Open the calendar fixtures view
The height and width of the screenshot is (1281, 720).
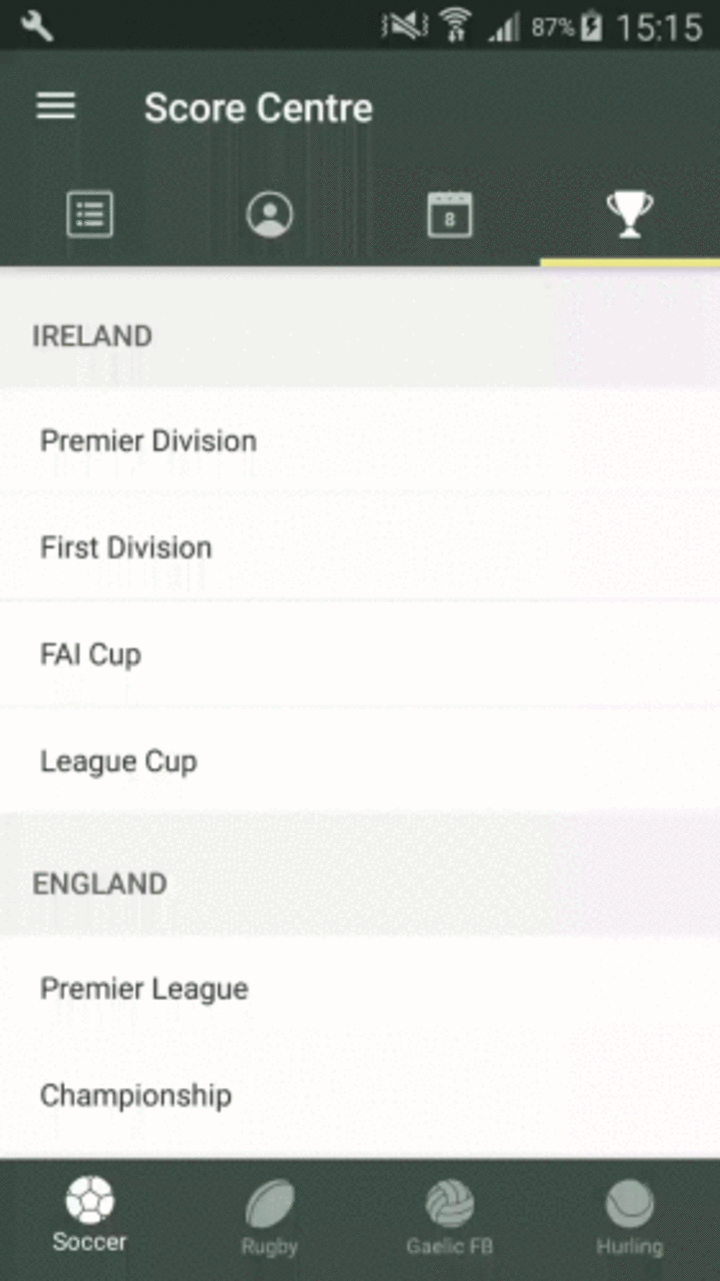(450, 213)
